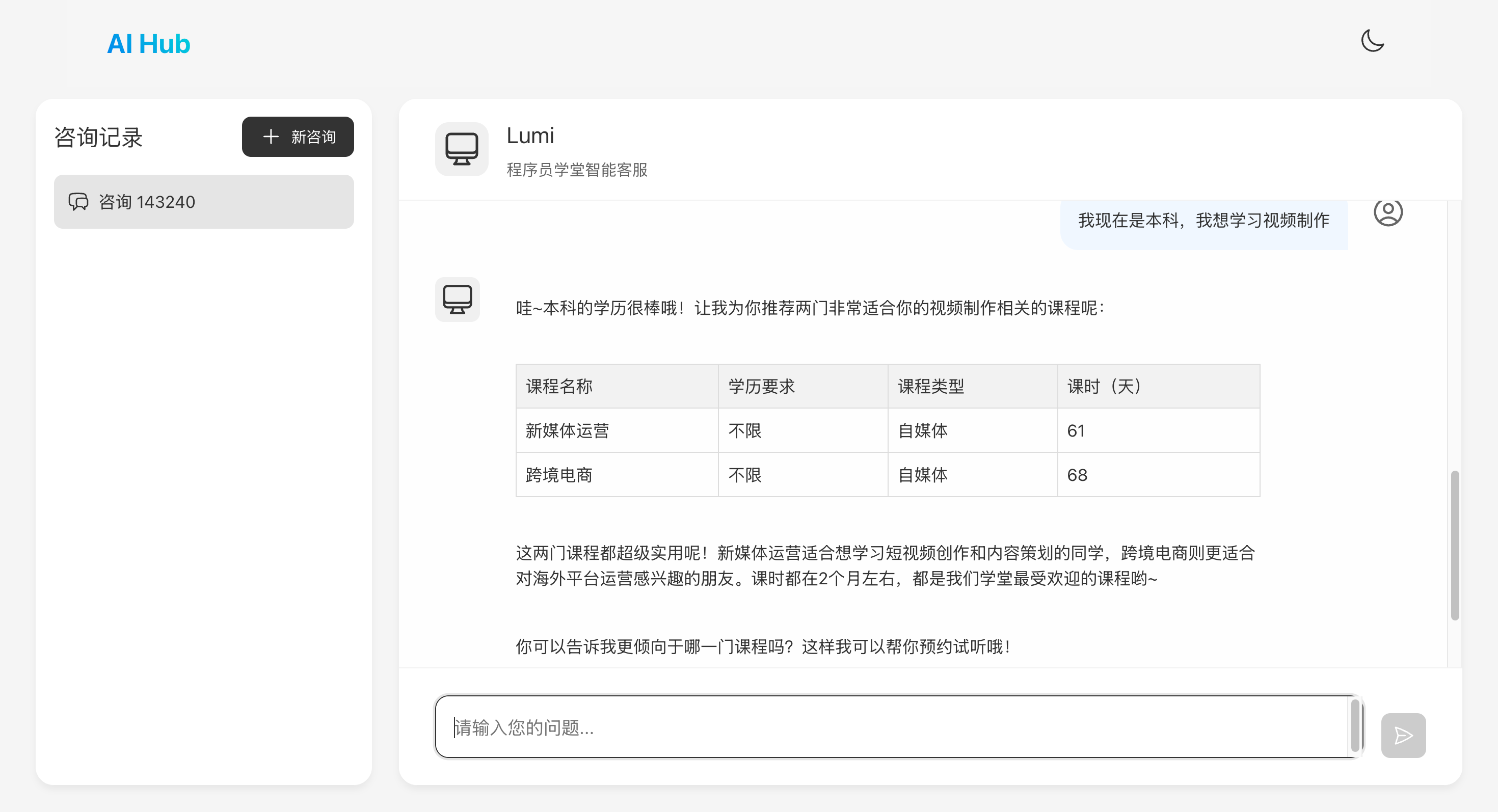Click the input box inner scrollbar
This screenshot has height=812, width=1498.
pyautogui.click(x=1354, y=726)
